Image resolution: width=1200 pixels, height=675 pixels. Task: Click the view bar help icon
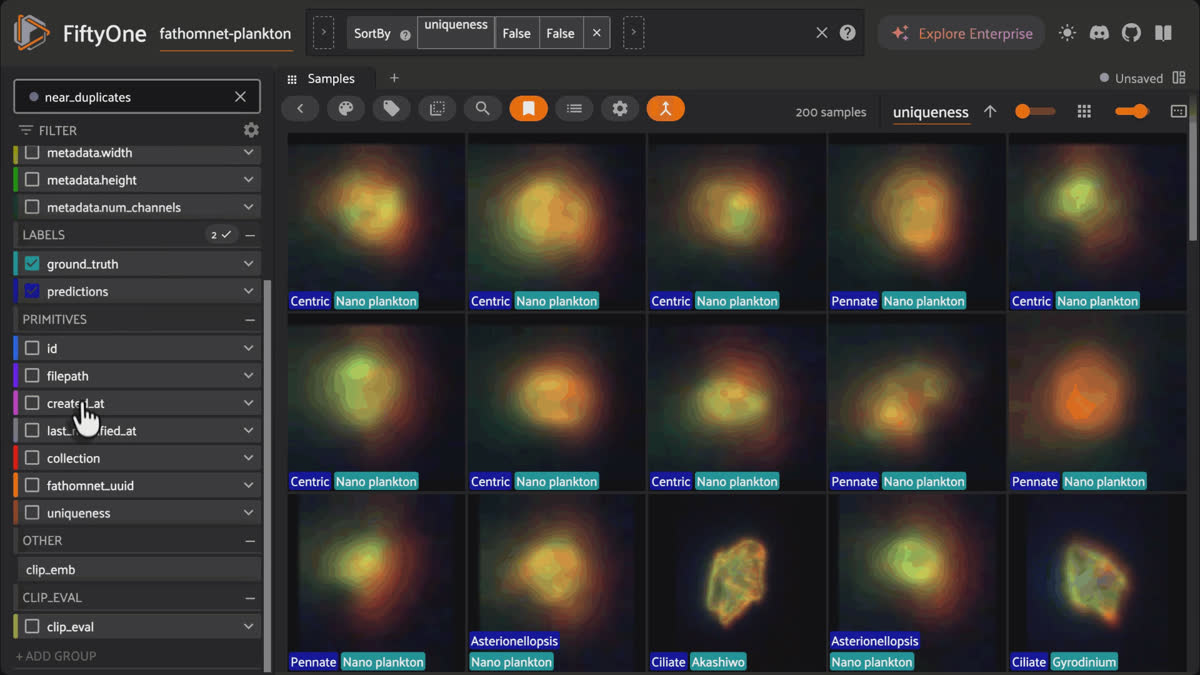coord(848,33)
